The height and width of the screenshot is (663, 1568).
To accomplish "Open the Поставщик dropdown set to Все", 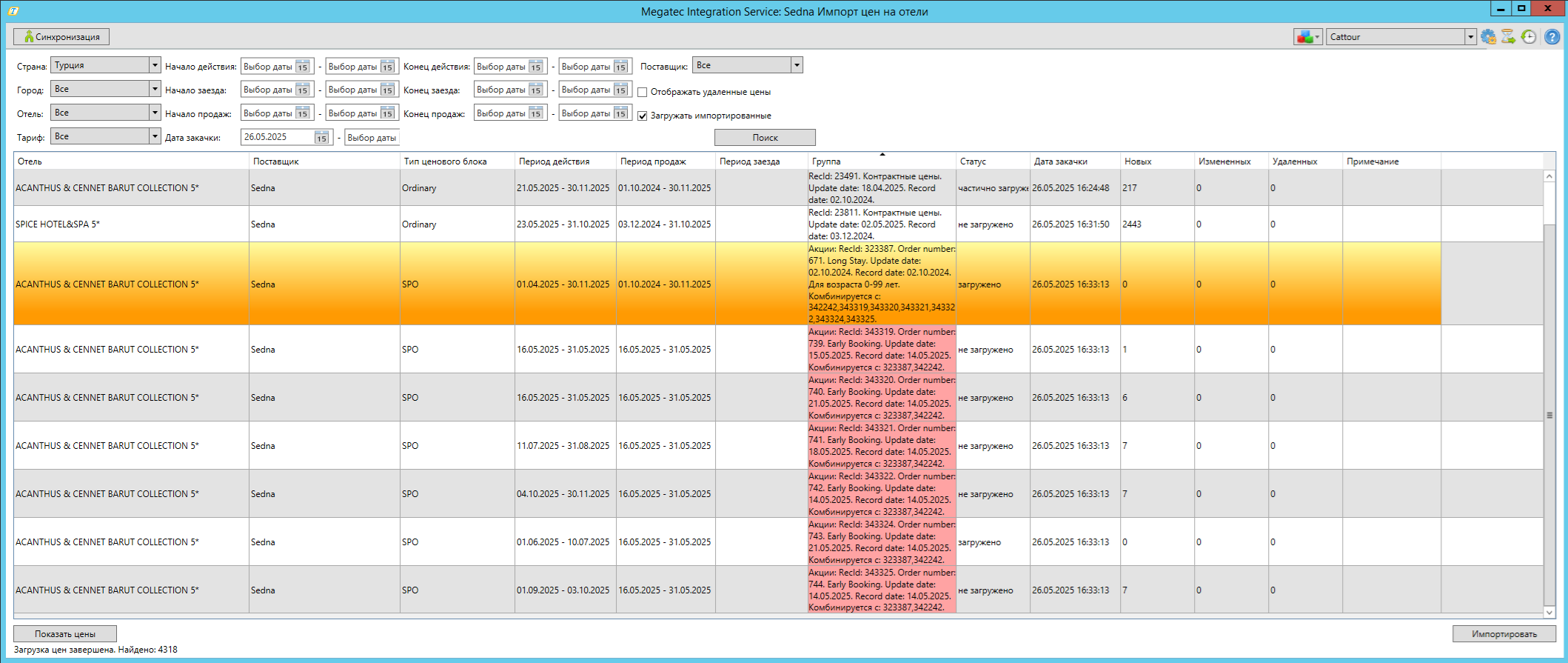I will [x=797, y=65].
